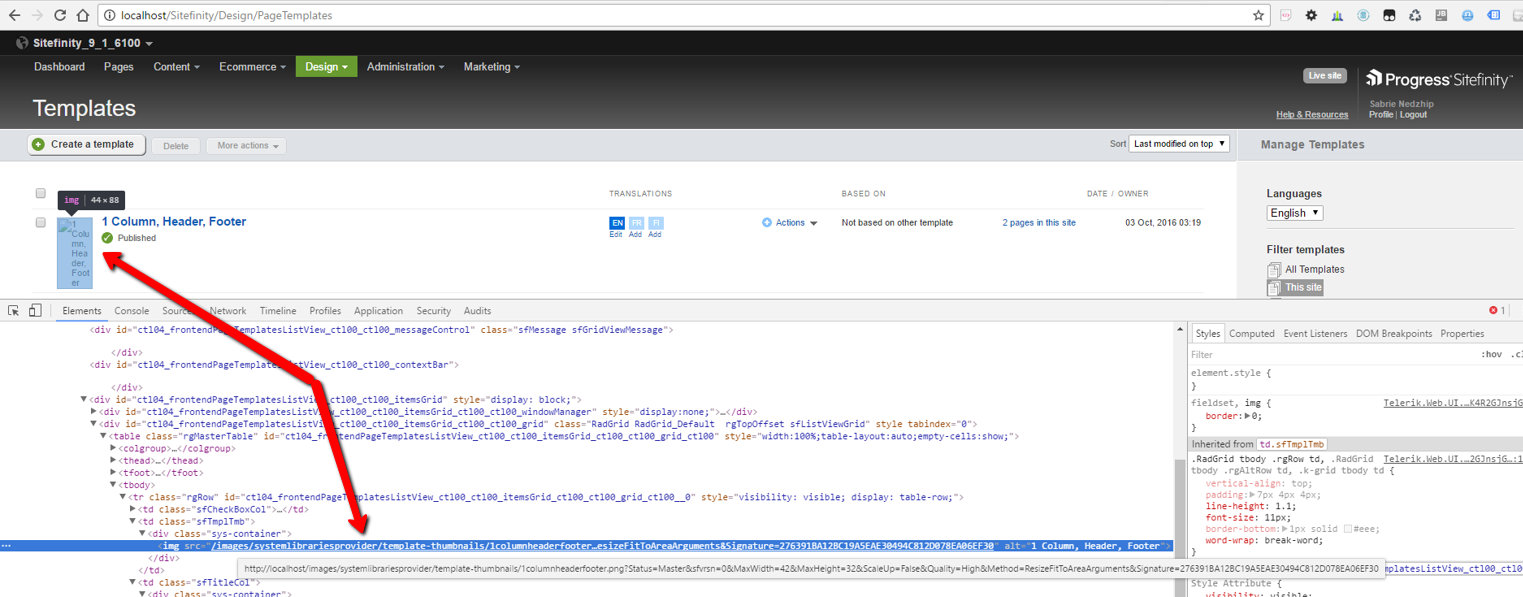Screen dimensions: 1523x597
Task: Open the gear extension in browser toolbar
Action: (x=1311, y=15)
